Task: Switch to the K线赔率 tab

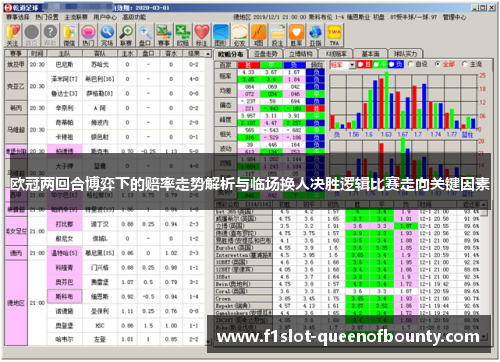Action: point(336,54)
